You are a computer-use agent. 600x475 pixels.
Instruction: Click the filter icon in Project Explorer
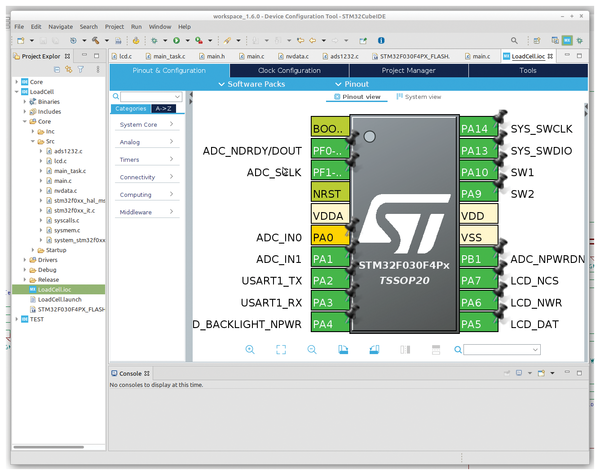(81, 69)
